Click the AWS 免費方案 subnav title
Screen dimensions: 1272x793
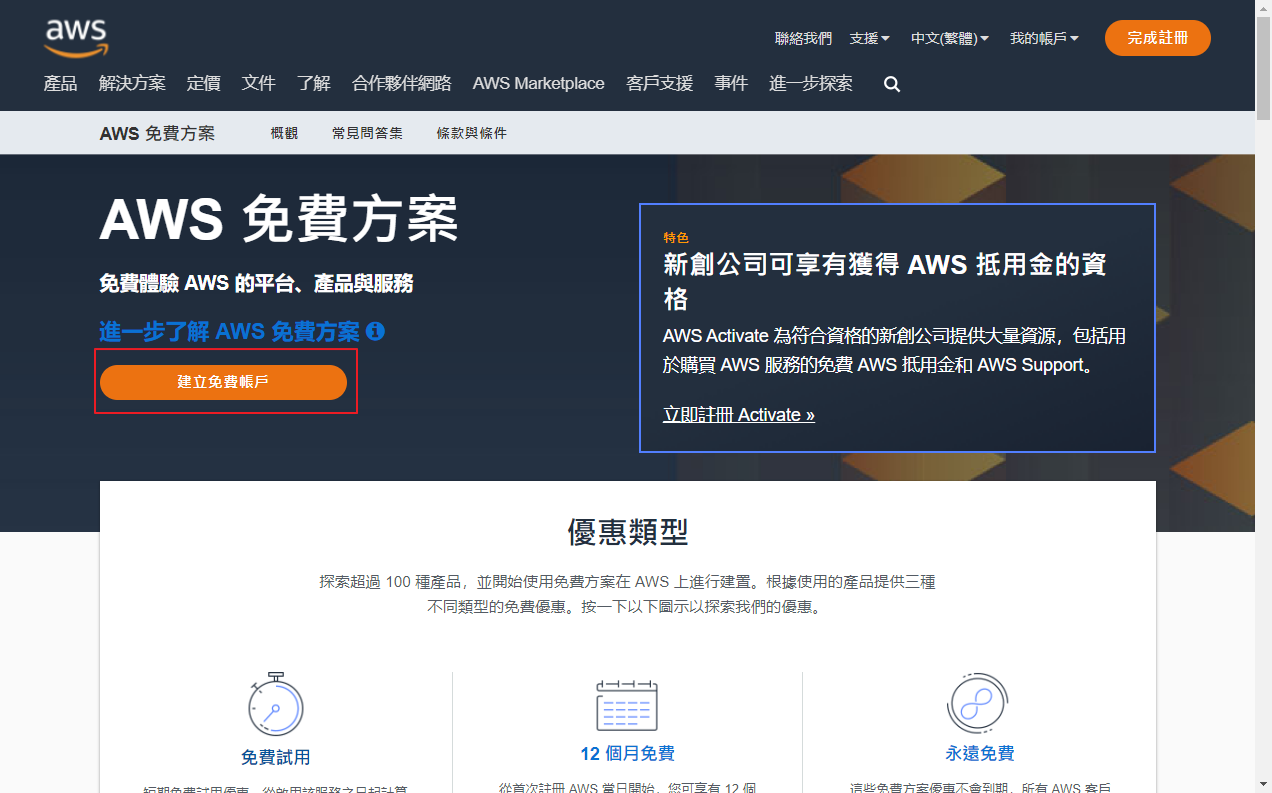pyautogui.click(x=157, y=133)
